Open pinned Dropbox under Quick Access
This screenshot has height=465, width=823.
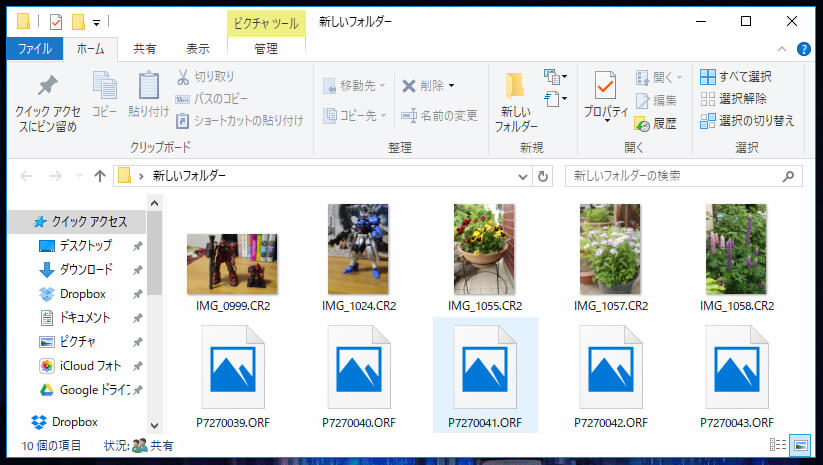[82, 294]
